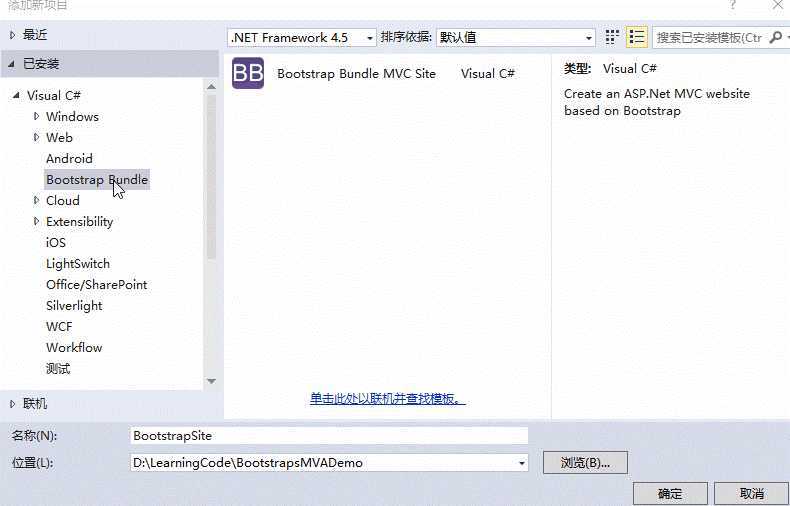Viewport: 790px width, 506px height.
Task: Open the help question mark button
Action: [733, 5]
